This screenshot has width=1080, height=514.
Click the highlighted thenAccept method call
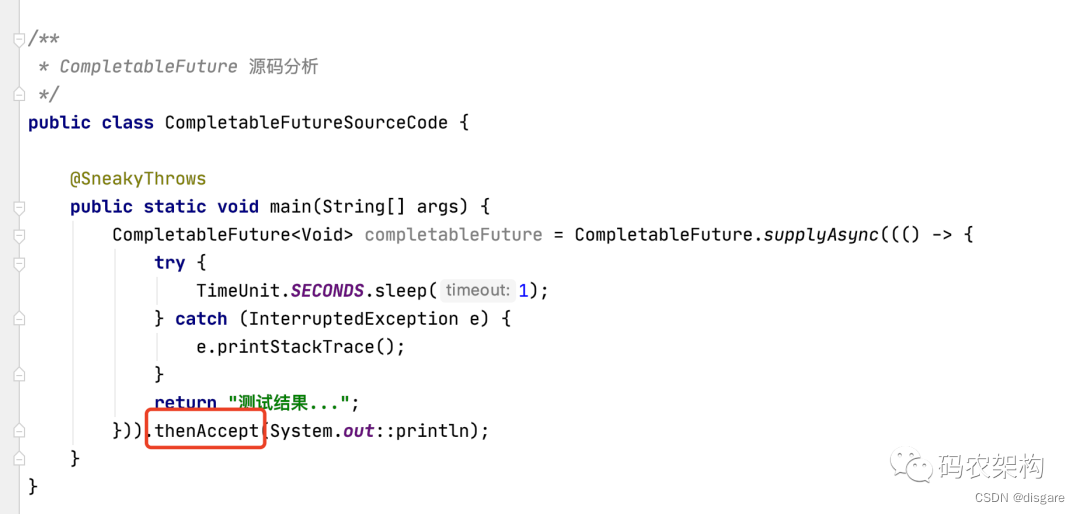[x=207, y=431]
